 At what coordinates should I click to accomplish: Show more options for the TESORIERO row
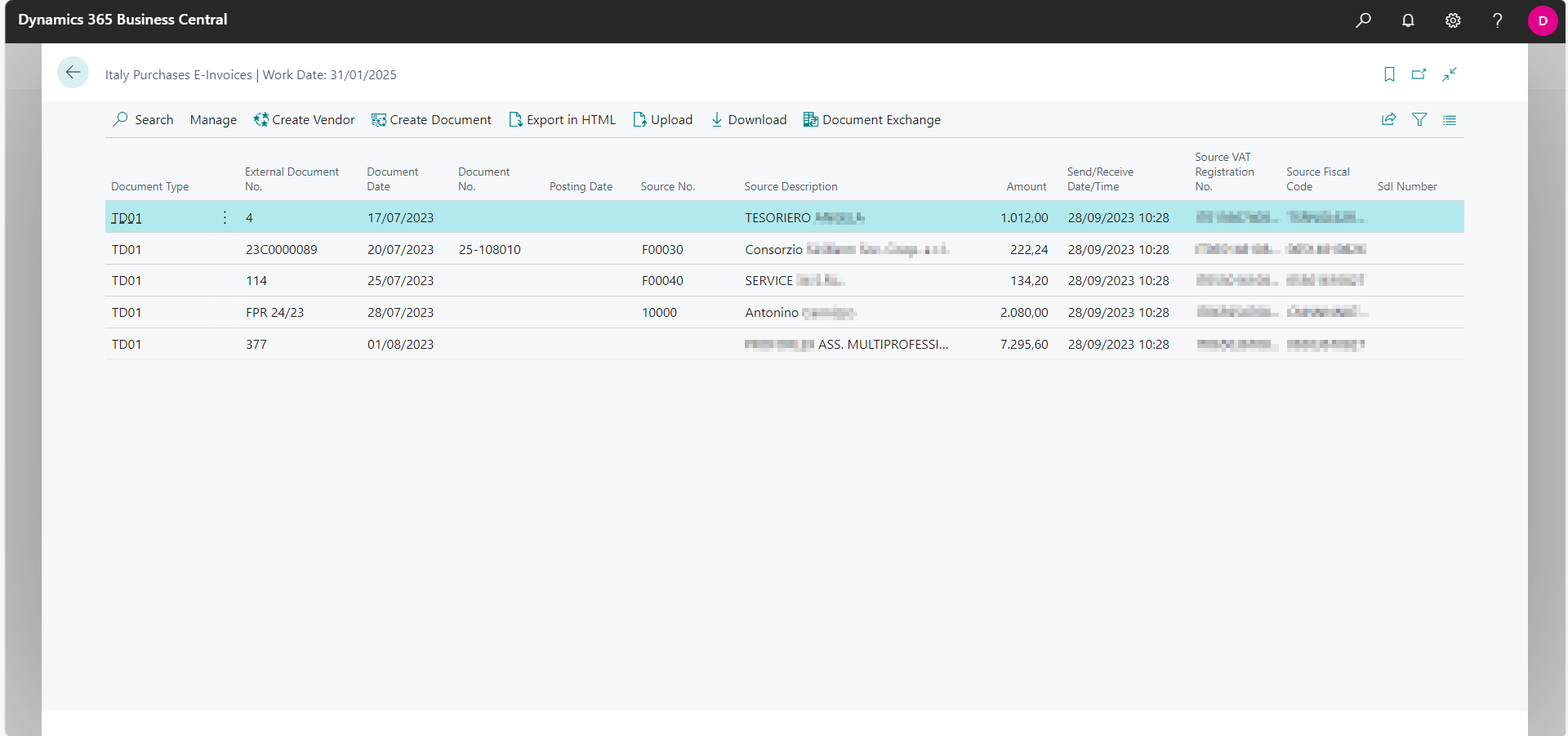click(225, 217)
